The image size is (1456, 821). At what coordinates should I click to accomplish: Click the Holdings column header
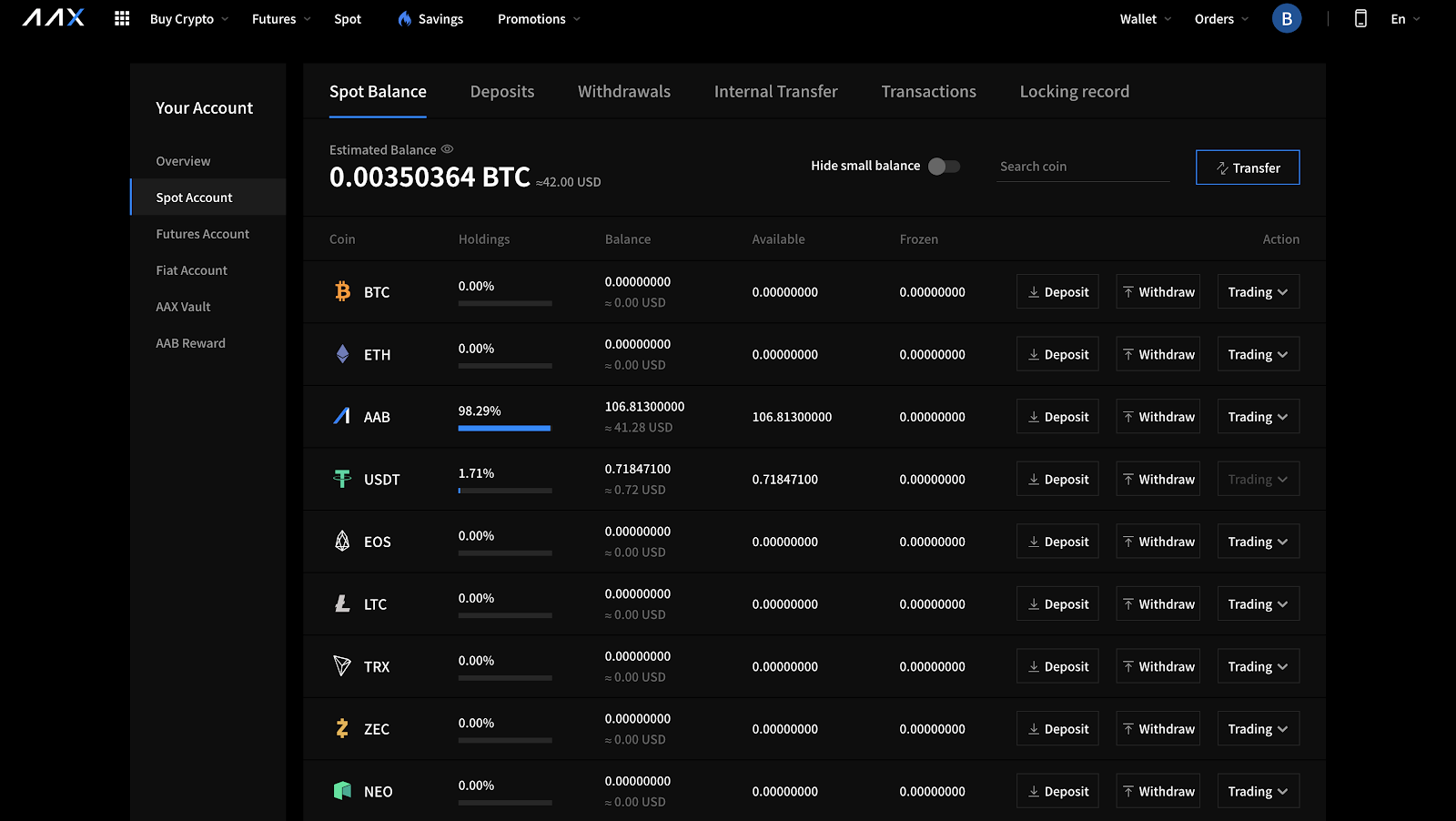pos(484,239)
